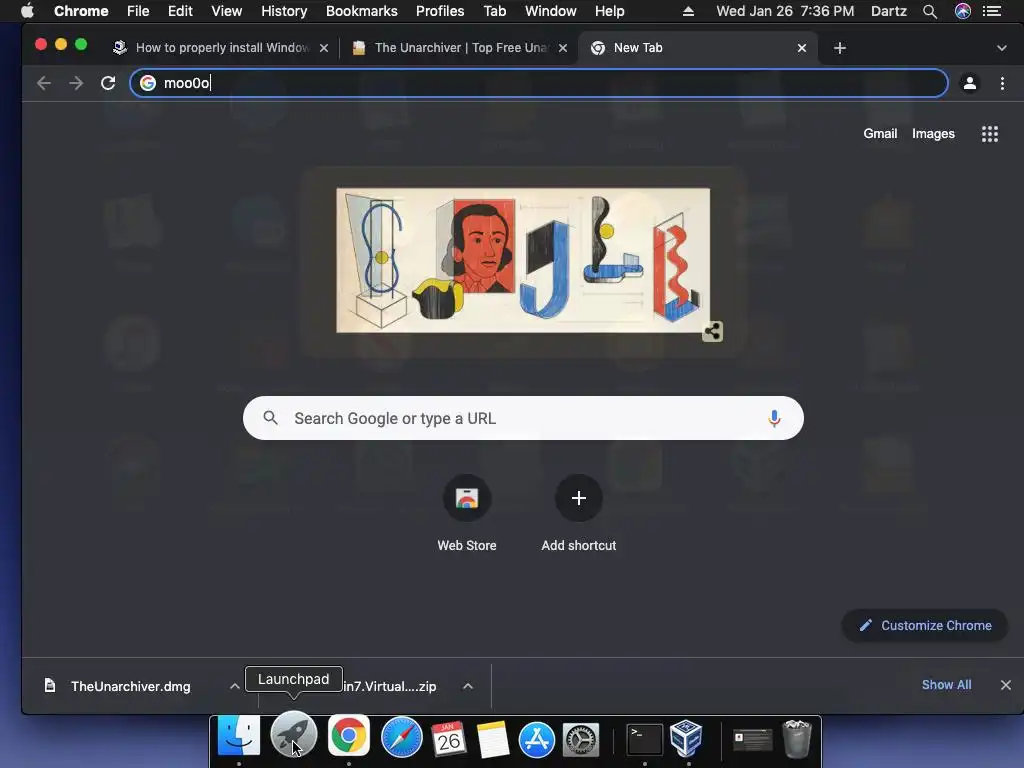Viewport: 1024px width, 768px height.
Task: Close the How to properly install Windows tab
Action: tap(324, 48)
